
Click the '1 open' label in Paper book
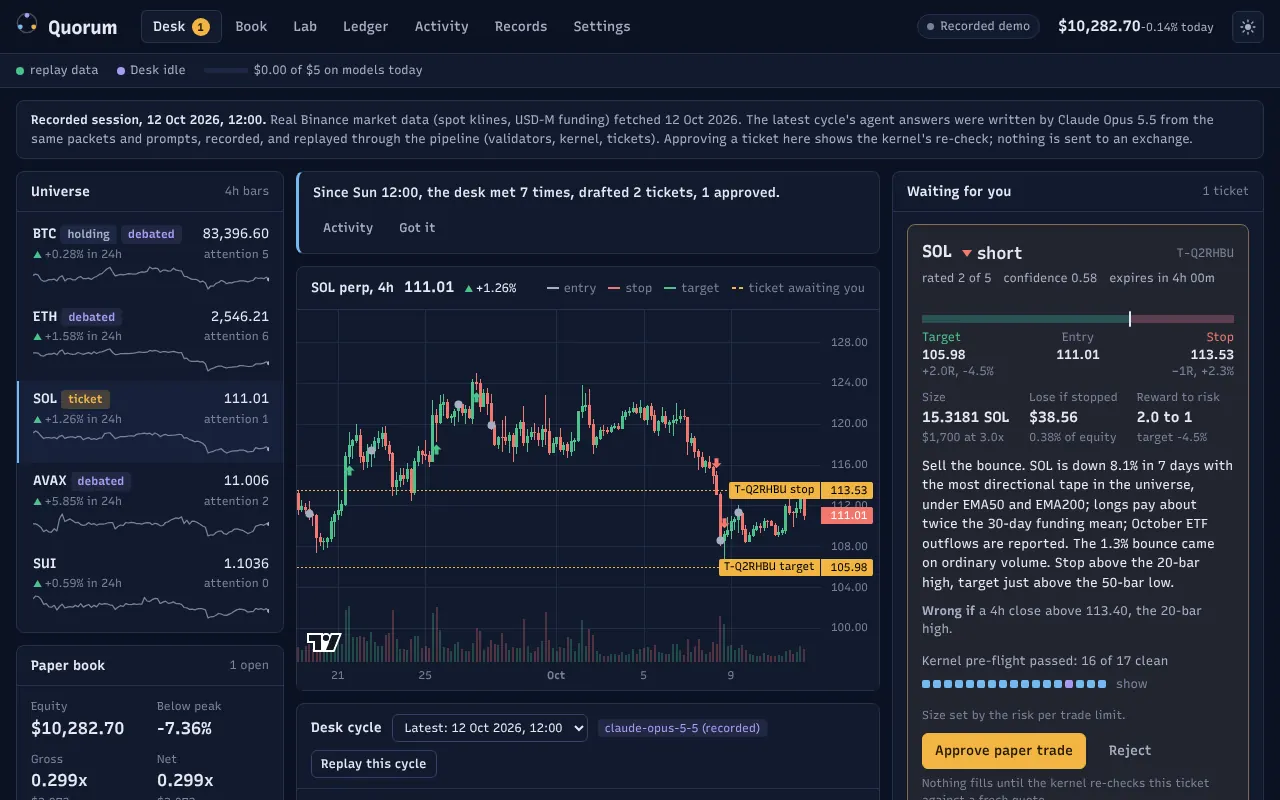[249, 665]
